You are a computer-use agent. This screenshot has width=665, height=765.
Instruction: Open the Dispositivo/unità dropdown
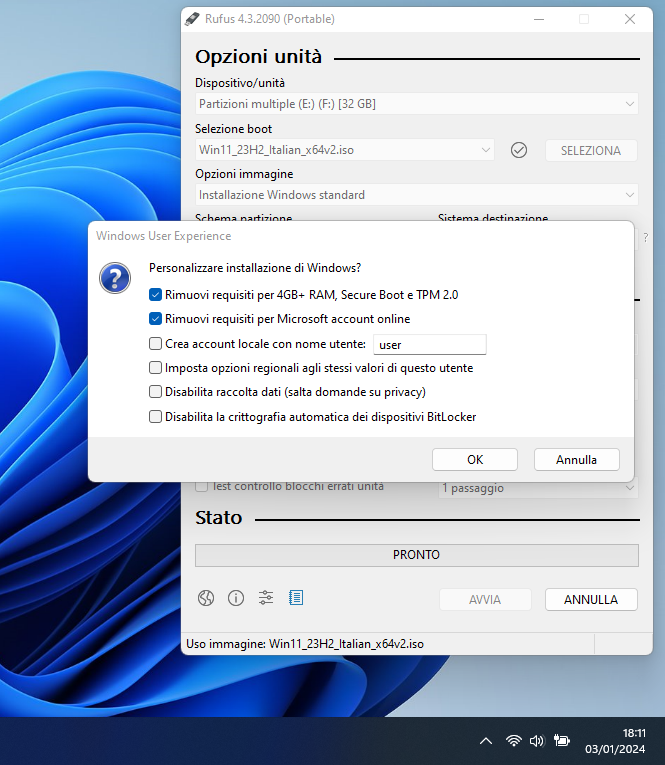pos(417,104)
